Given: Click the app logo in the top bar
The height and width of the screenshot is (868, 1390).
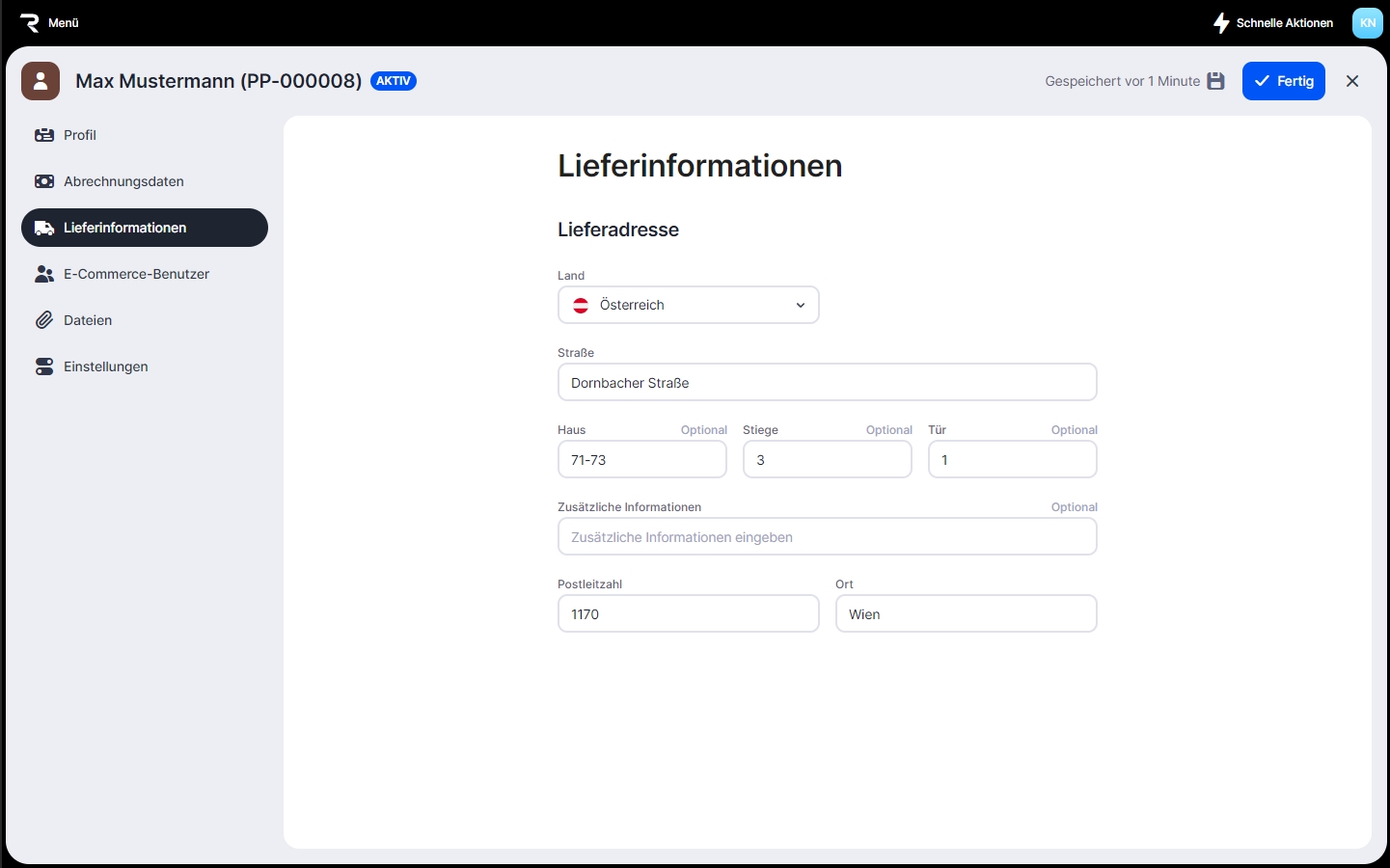Looking at the screenshot, I should click(30, 23).
